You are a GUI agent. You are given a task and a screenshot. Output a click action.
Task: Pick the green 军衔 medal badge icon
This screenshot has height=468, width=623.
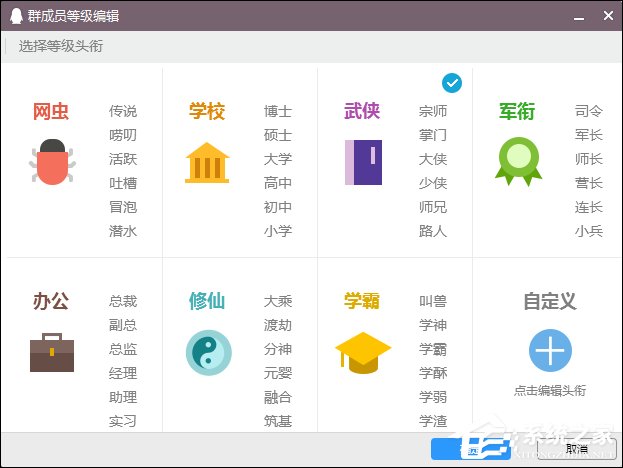(518, 160)
